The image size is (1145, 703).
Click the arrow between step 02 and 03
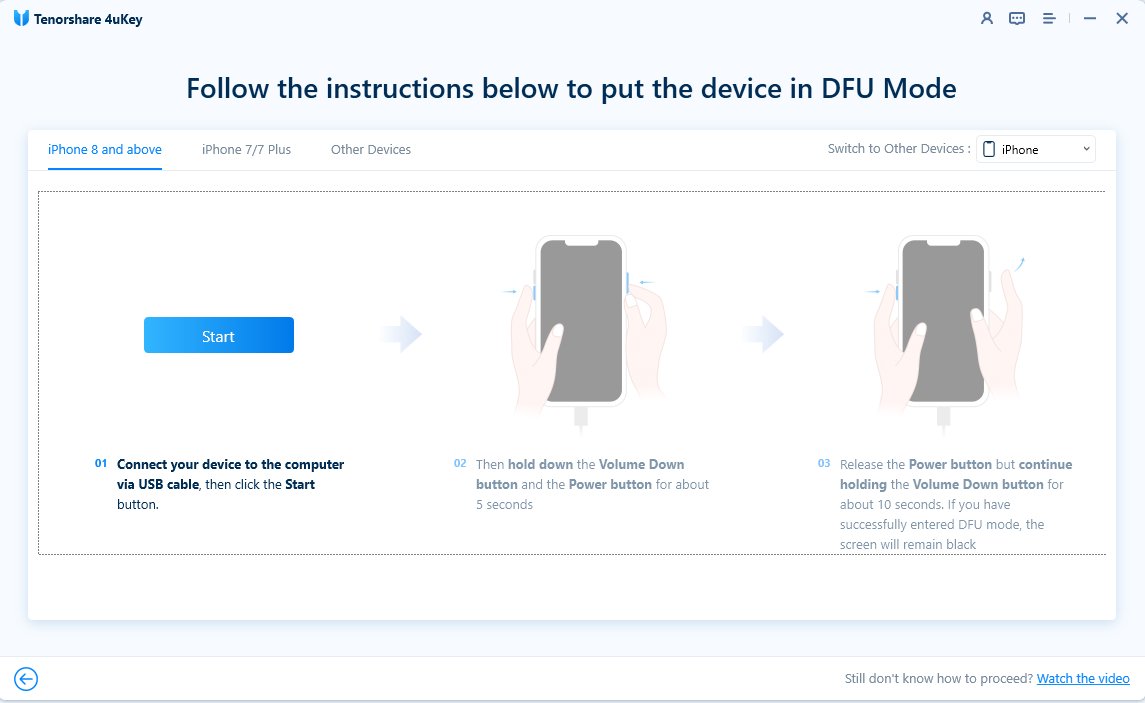(765, 335)
